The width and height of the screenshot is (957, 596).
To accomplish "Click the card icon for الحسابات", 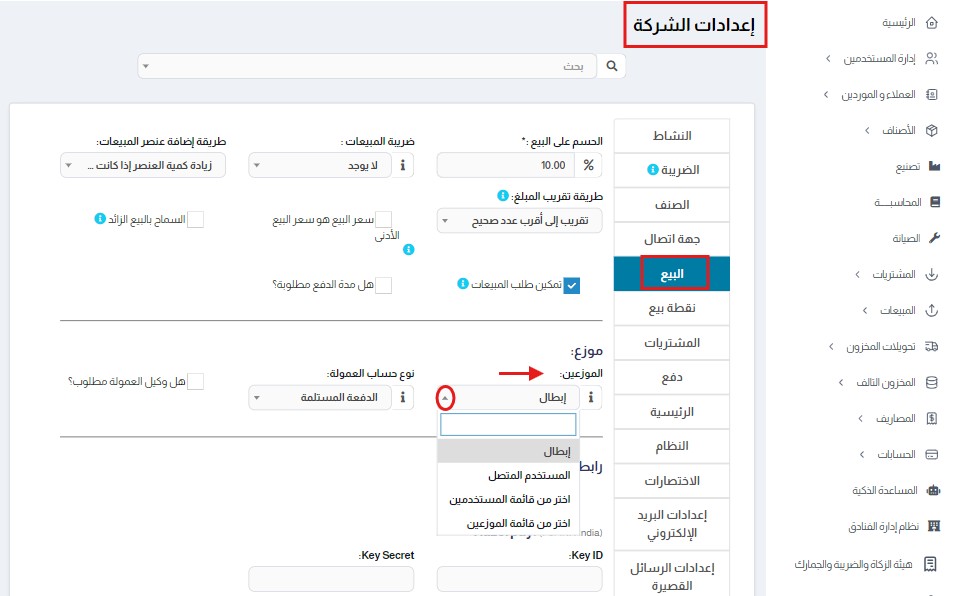I will click(x=931, y=454).
